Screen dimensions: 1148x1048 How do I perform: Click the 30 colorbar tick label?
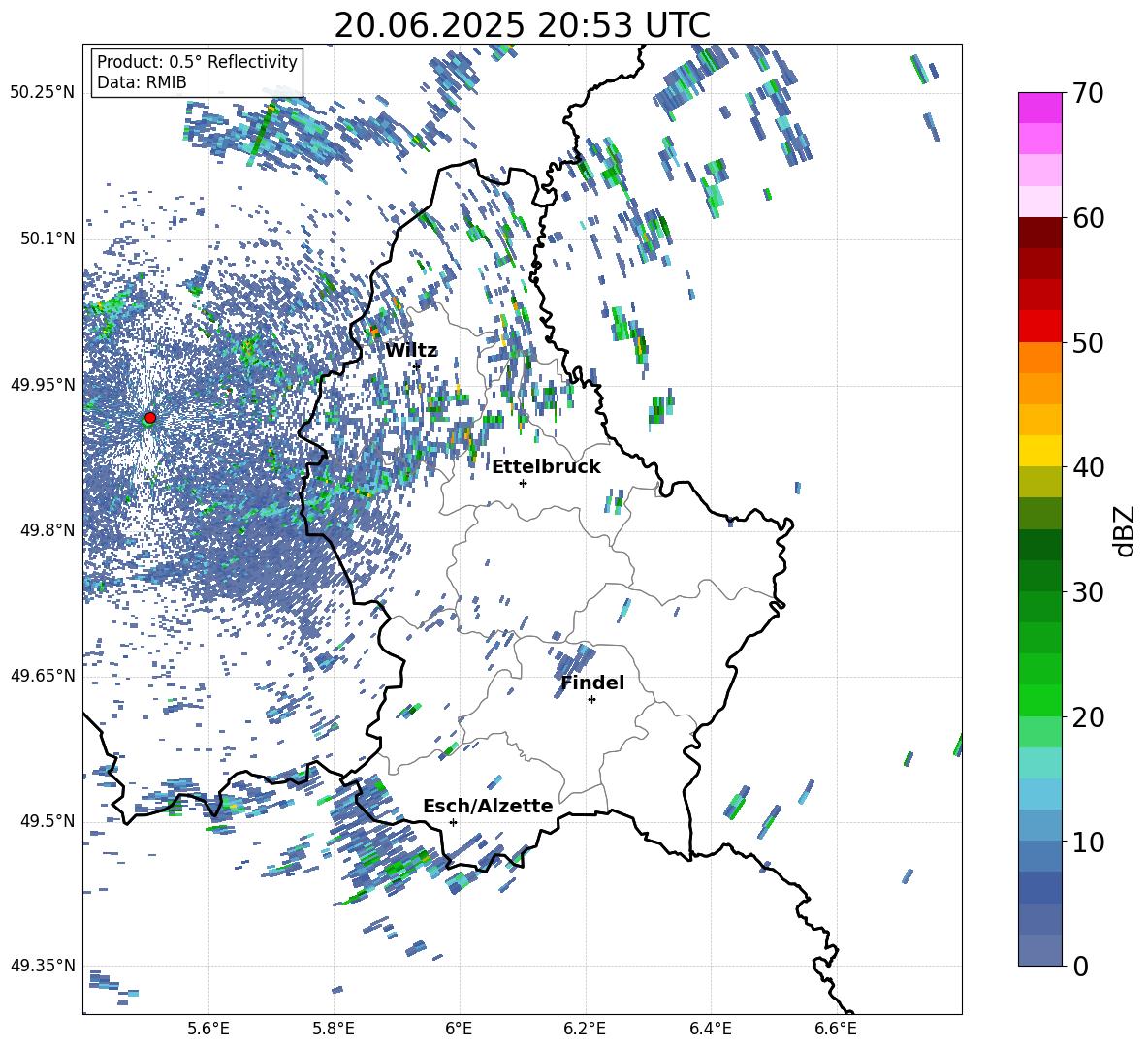(x=1088, y=592)
